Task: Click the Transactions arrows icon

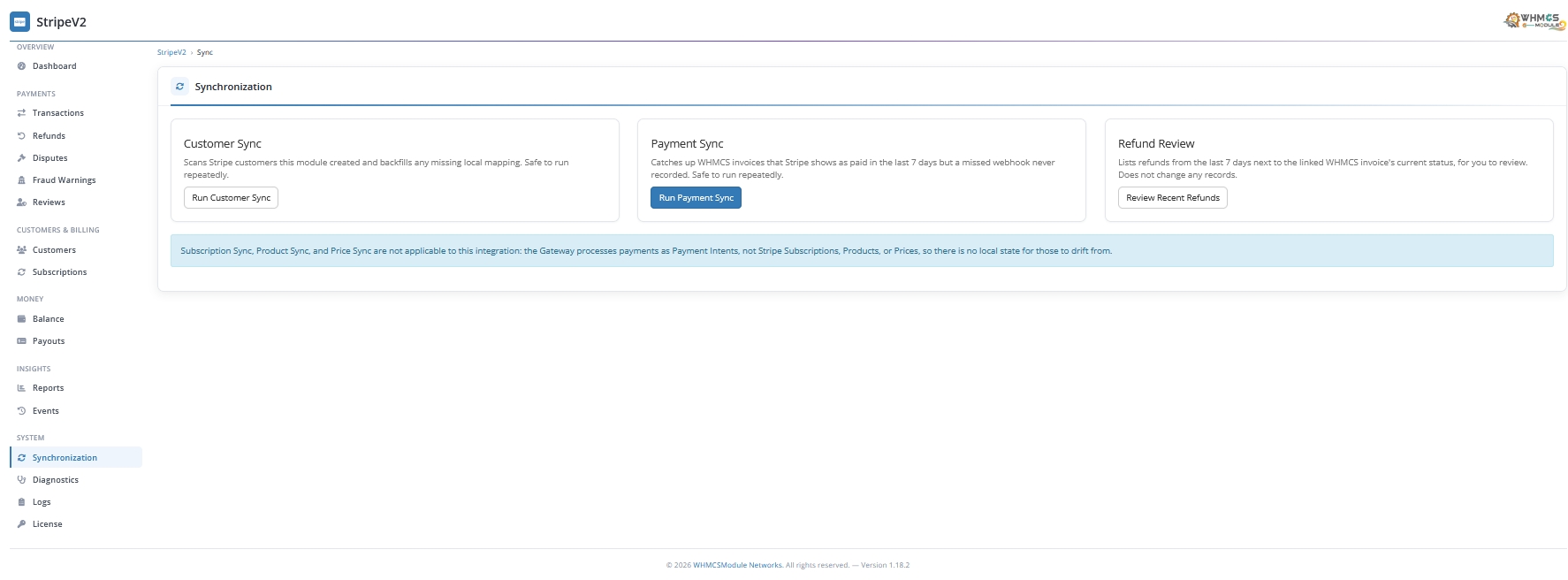Action: [x=21, y=113]
